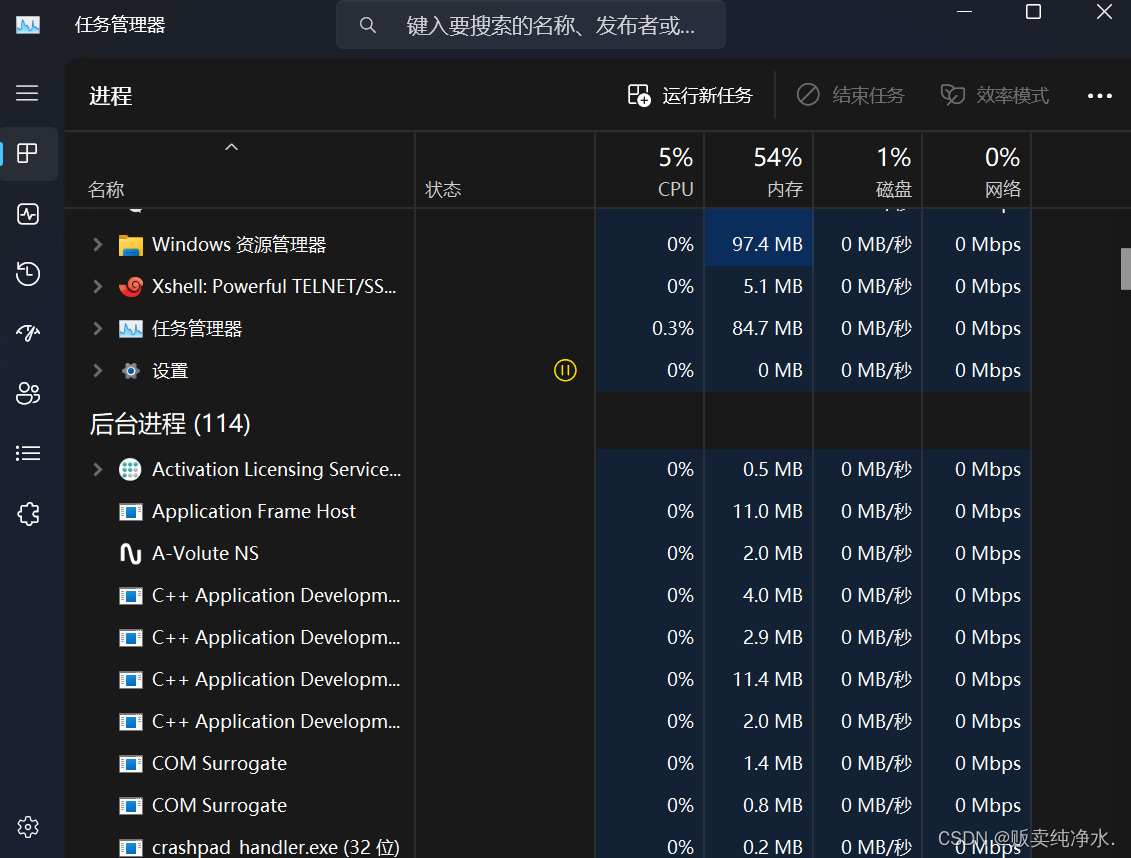Expand the Xshell process group
Screen dimensions: 1131x858
tap(97, 286)
